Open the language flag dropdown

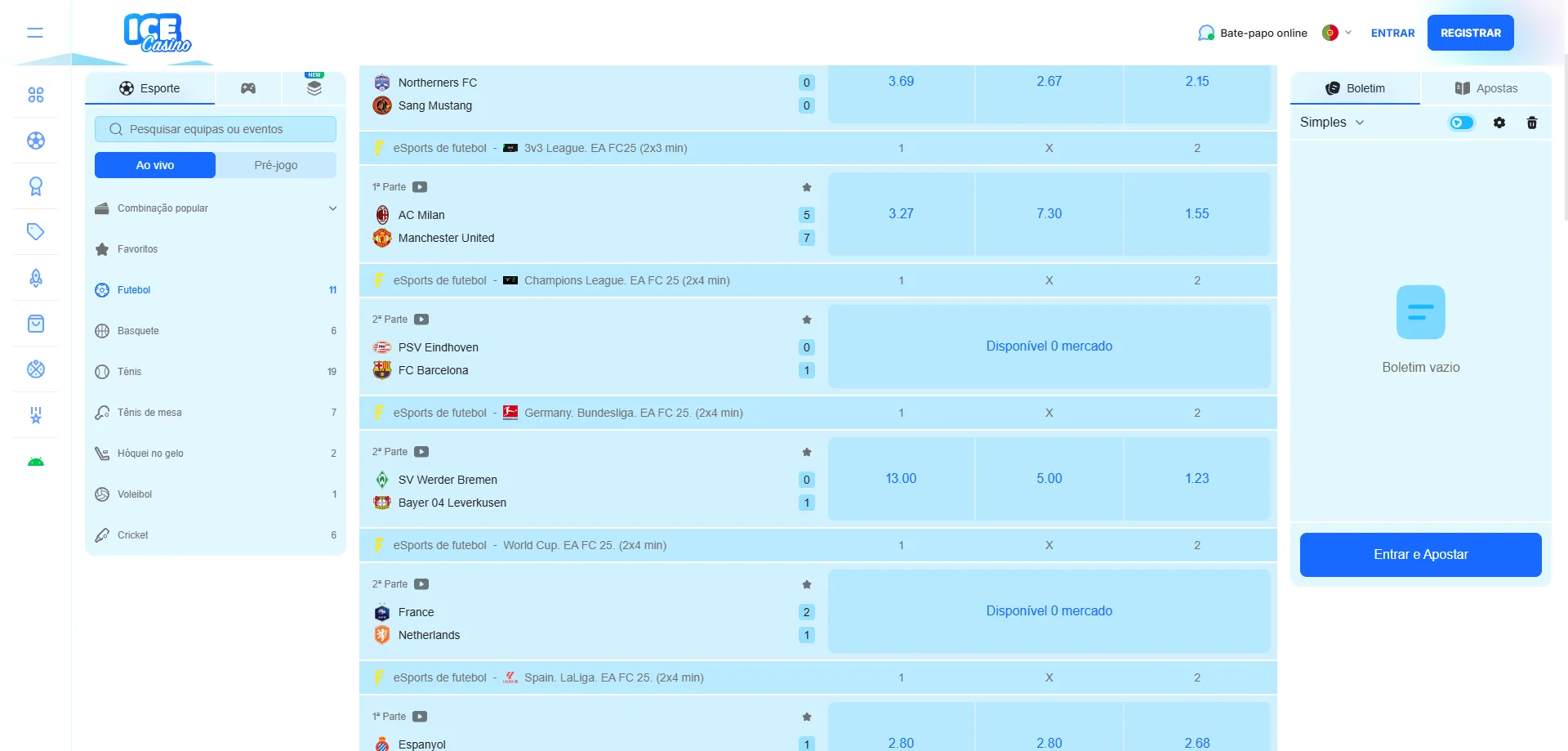pyautogui.click(x=1337, y=33)
